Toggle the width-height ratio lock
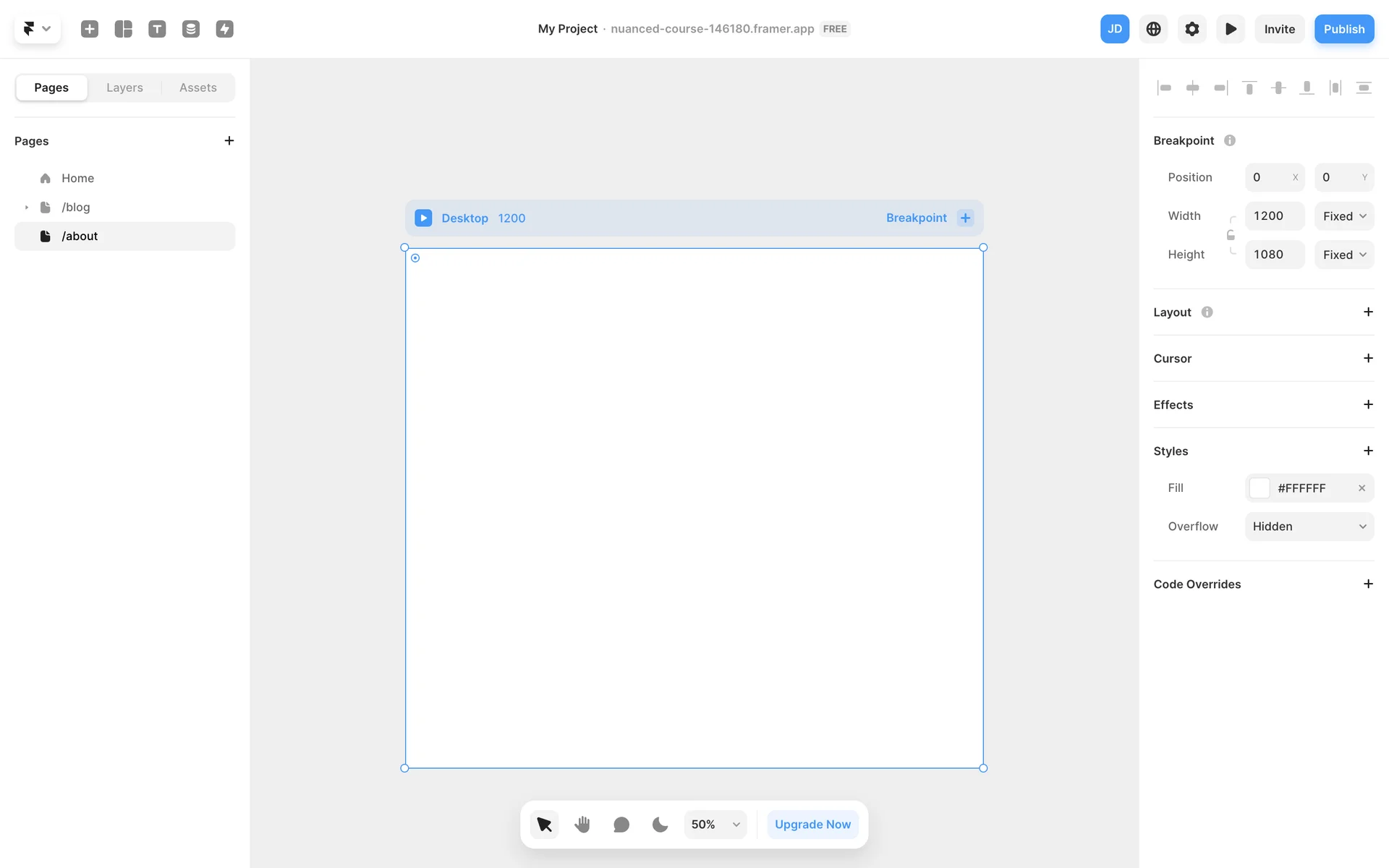This screenshot has height=868, width=1389. click(1231, 235)
